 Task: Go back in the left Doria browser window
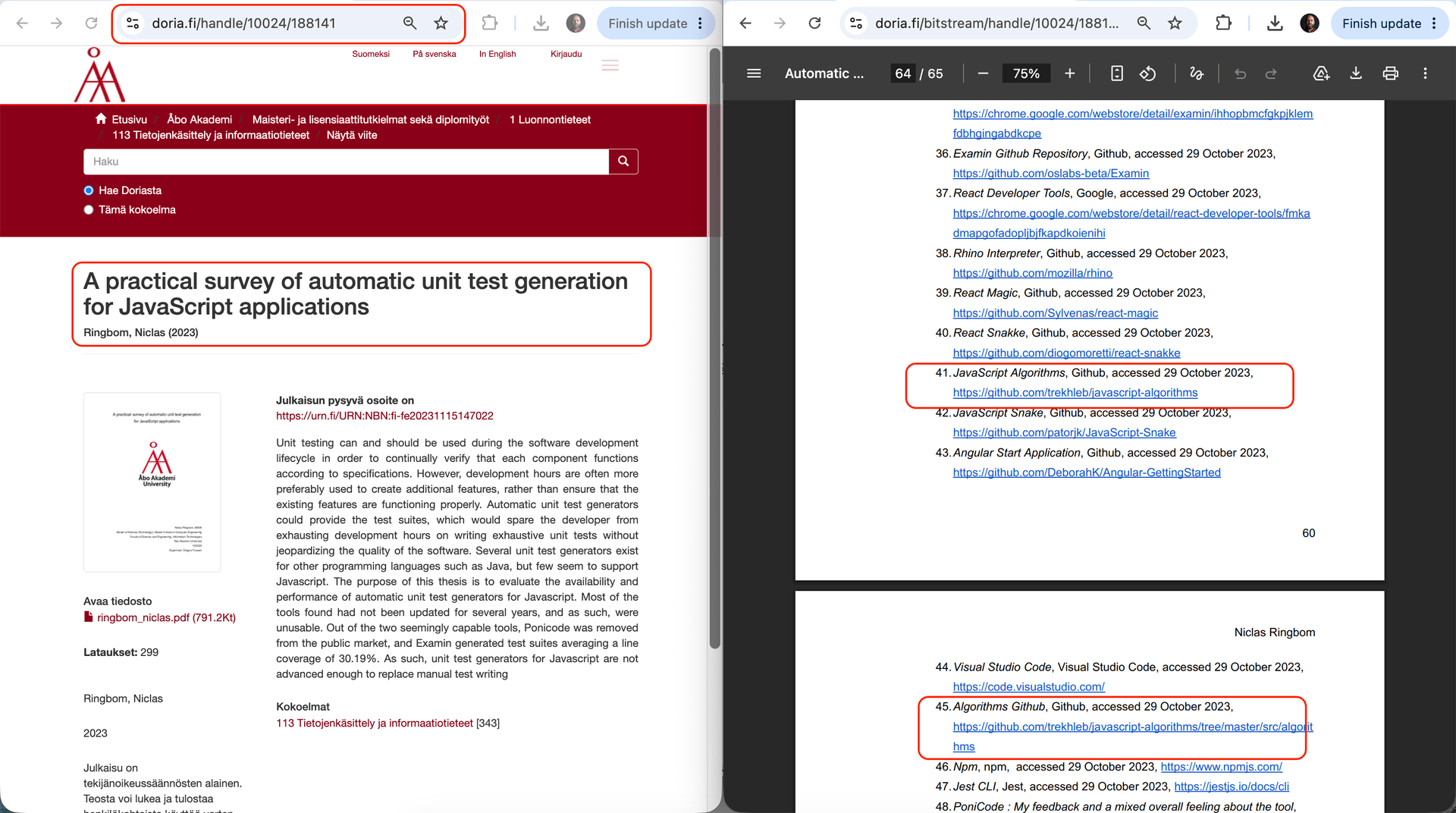pyautogui.click(x=22, y=23)
